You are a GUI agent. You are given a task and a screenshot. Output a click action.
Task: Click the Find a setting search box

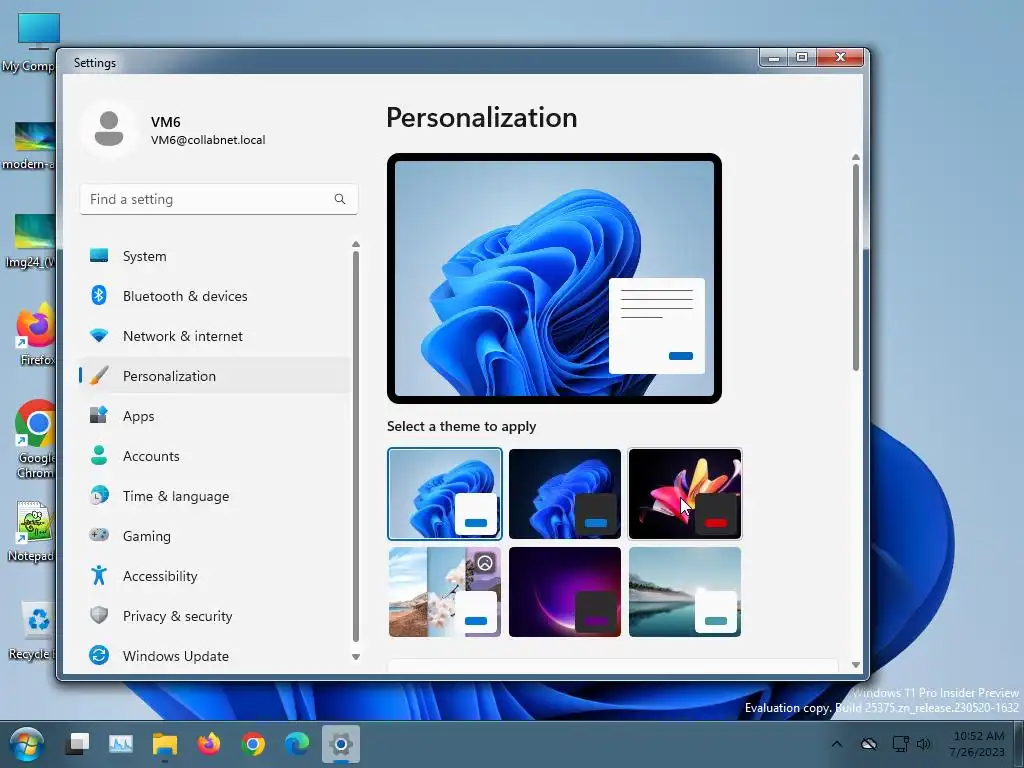219,199
